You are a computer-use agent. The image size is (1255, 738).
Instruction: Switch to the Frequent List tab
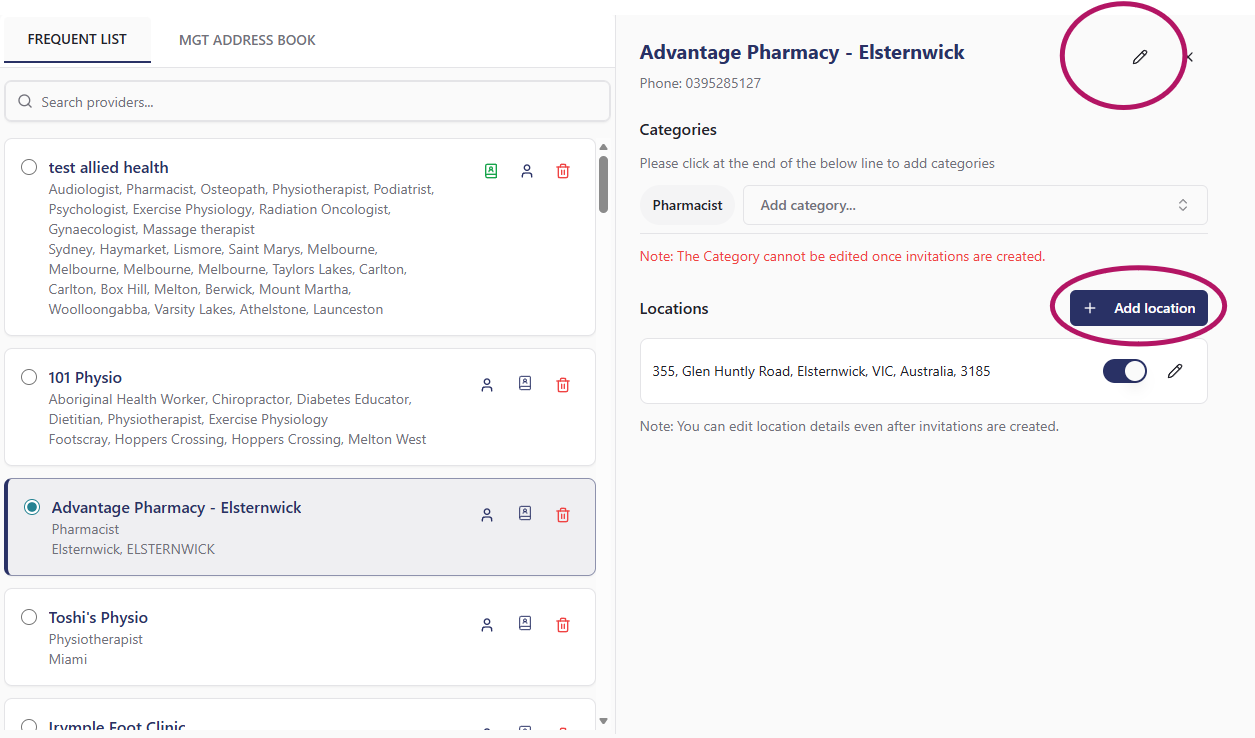(x=77, y=40)
